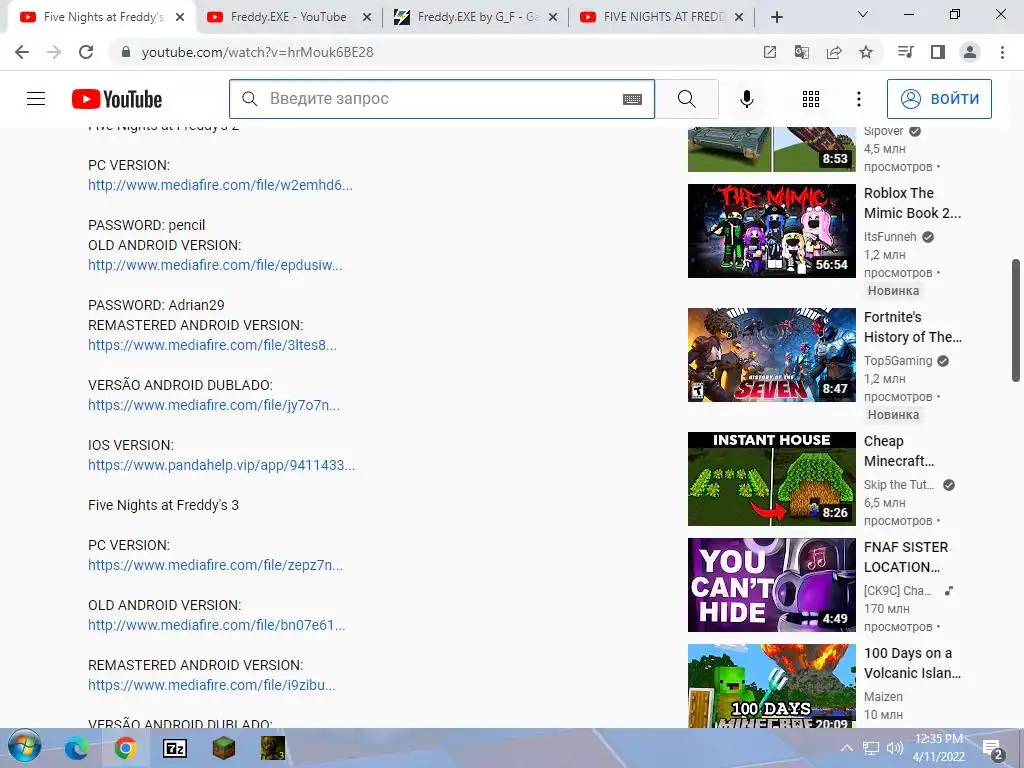Viewport: 1024px width, 768px height.
Task: Open mediafire link ending i9zibu
Action: [x=212, y=685]
